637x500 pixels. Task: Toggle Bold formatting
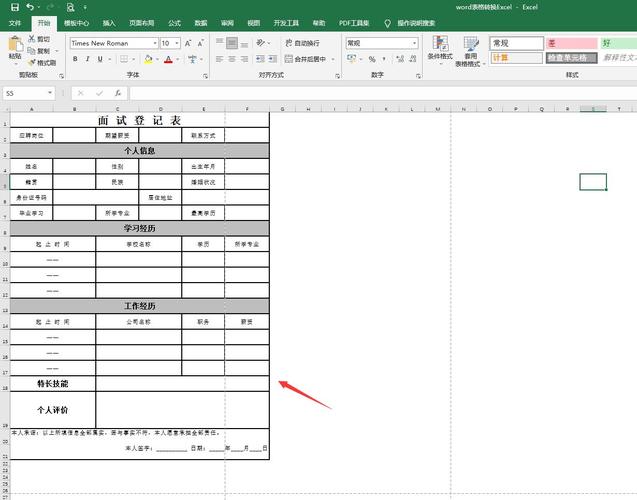point(75,59)
